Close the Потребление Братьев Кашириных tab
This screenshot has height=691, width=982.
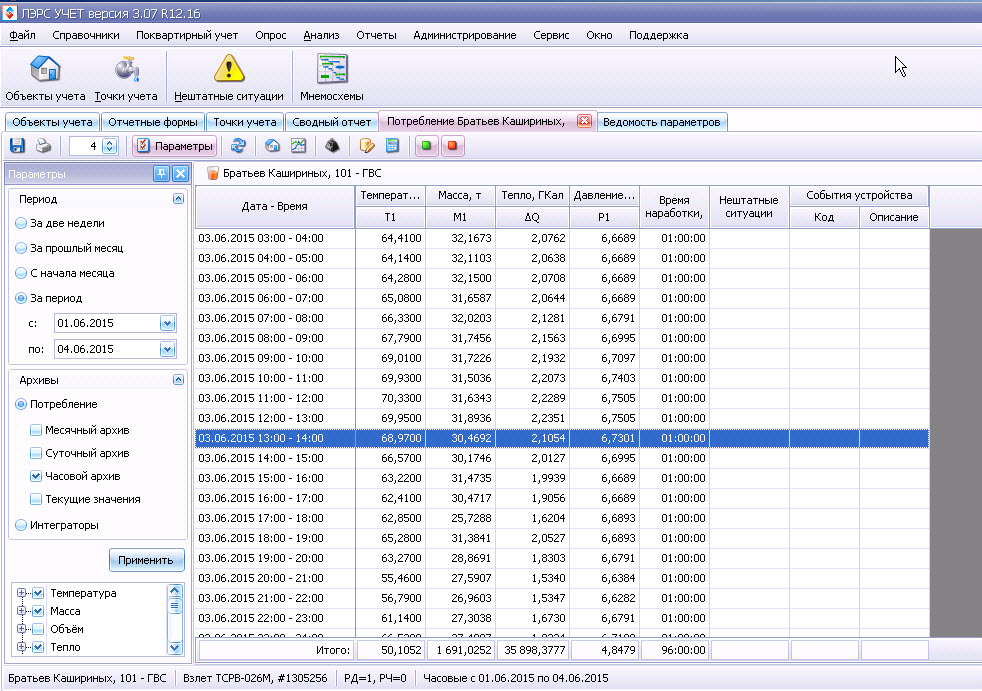pyautogui.click(x=584, y=121)
